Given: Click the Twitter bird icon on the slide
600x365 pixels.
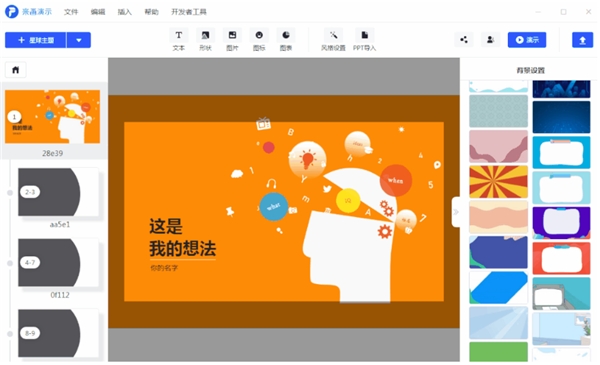Looking at the screenshot, I should click(327, 189).
